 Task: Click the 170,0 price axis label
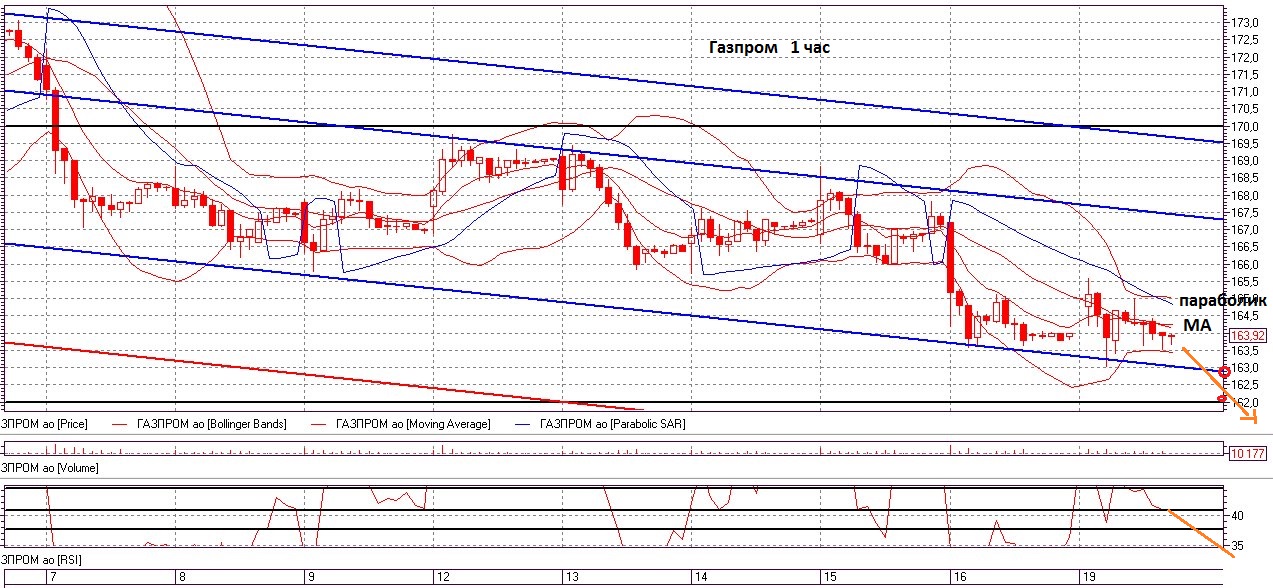[x=1246, y=126]
